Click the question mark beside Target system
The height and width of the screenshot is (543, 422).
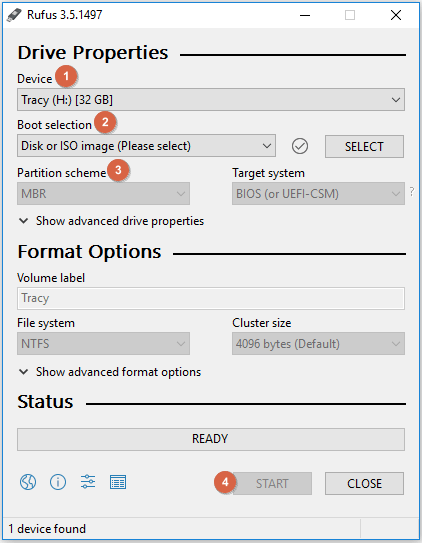(x=412, y=192)
